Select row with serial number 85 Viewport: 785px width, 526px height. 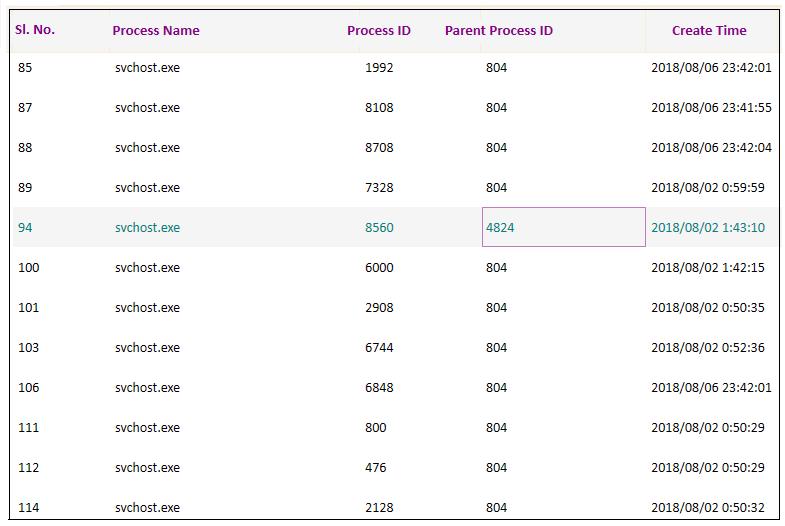pyautogui.click(x=25, y=68)
